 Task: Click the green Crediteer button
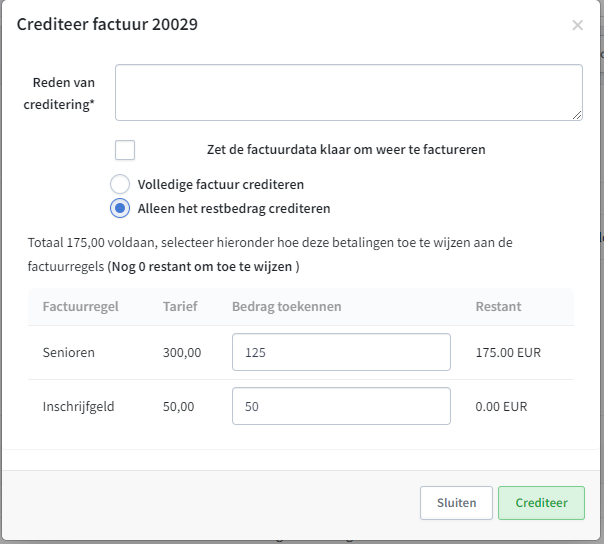(x=541, y=503)
